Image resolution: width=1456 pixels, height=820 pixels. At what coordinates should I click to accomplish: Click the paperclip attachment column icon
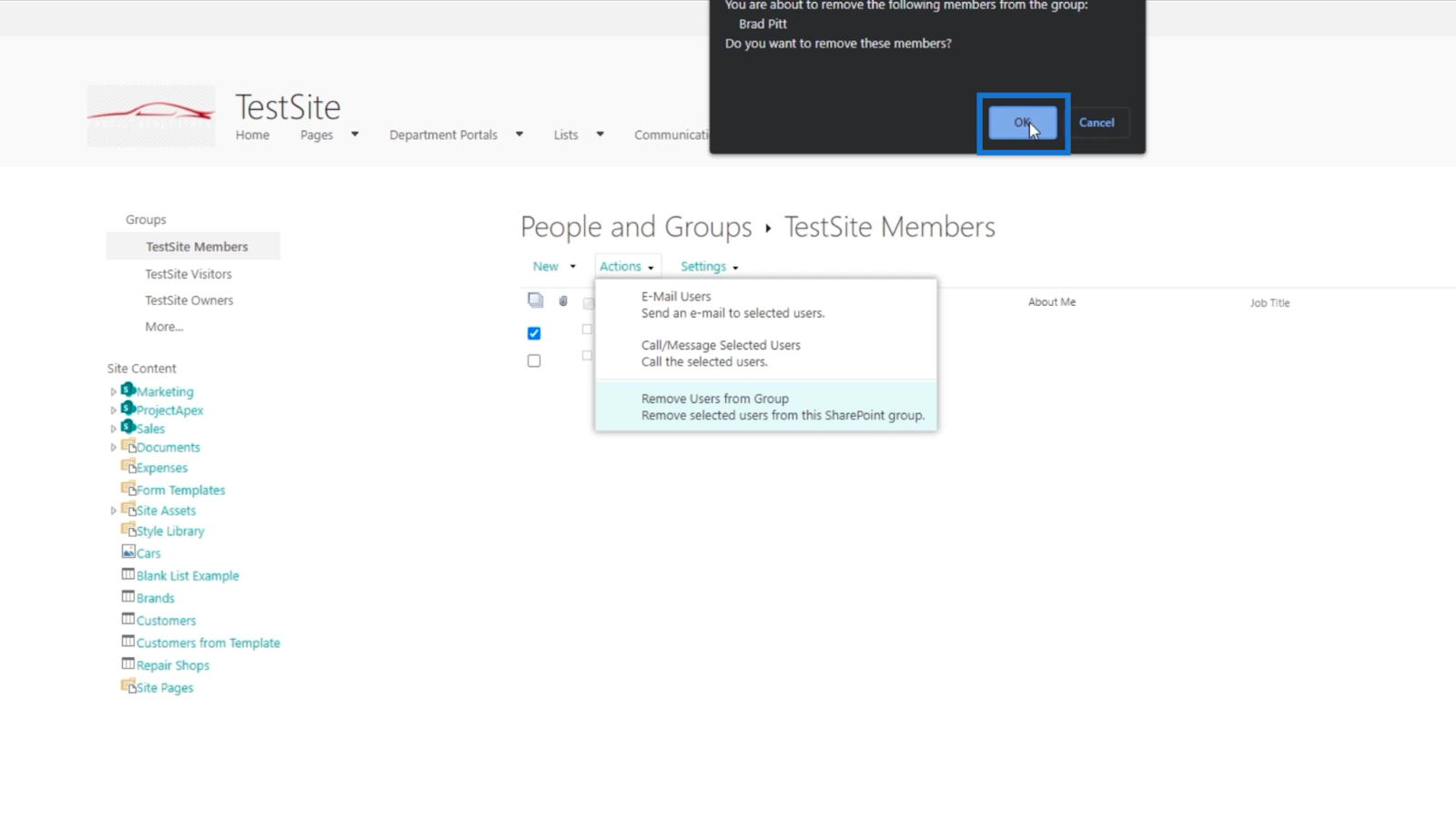[x=563, y=301]
